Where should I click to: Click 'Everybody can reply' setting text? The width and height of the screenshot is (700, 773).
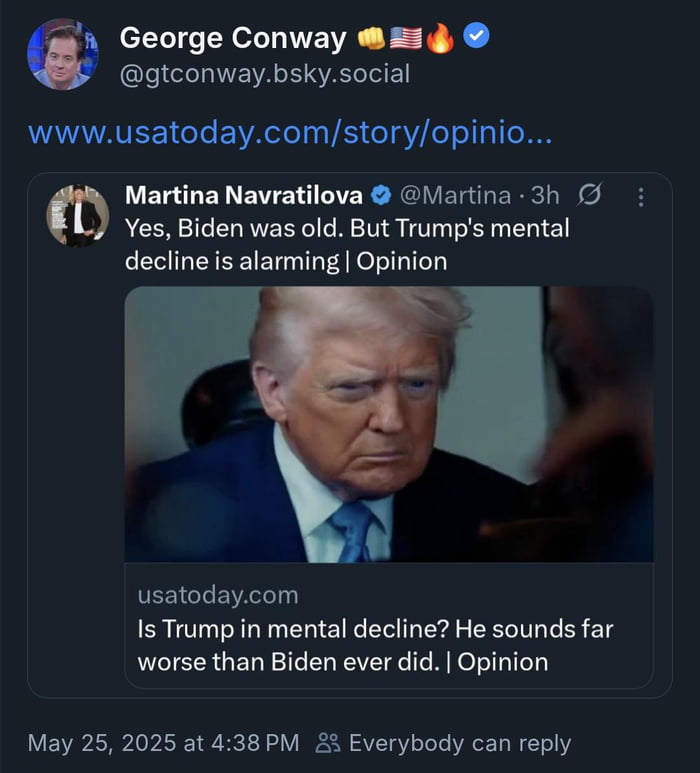coord(460,743)
